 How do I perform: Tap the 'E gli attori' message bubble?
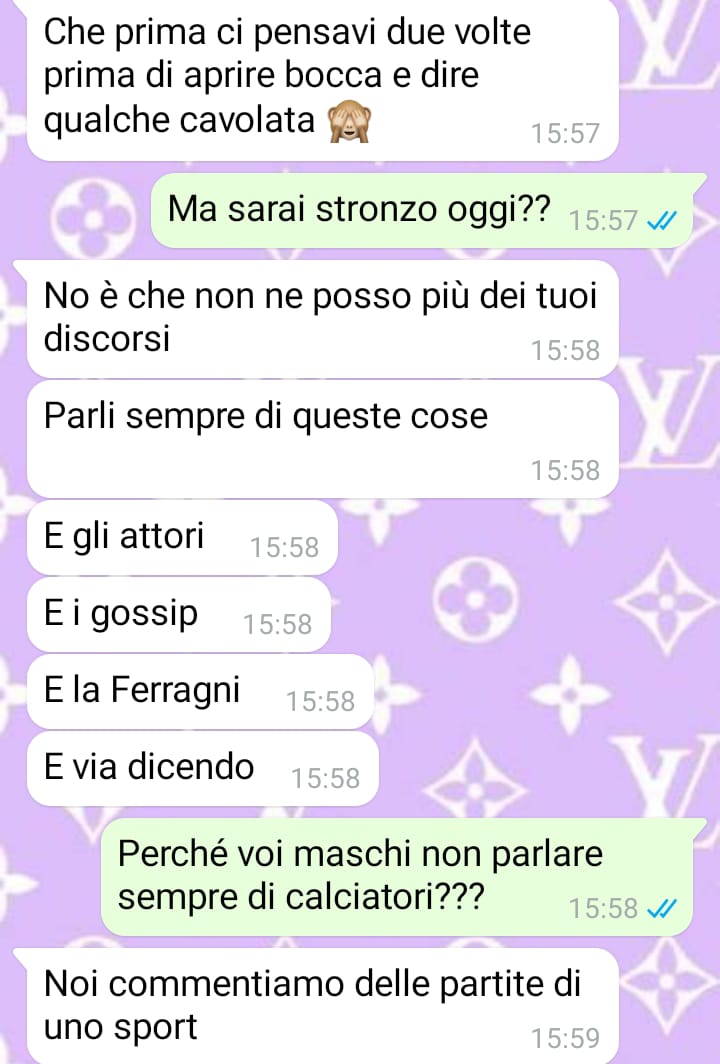pos(182,537)
